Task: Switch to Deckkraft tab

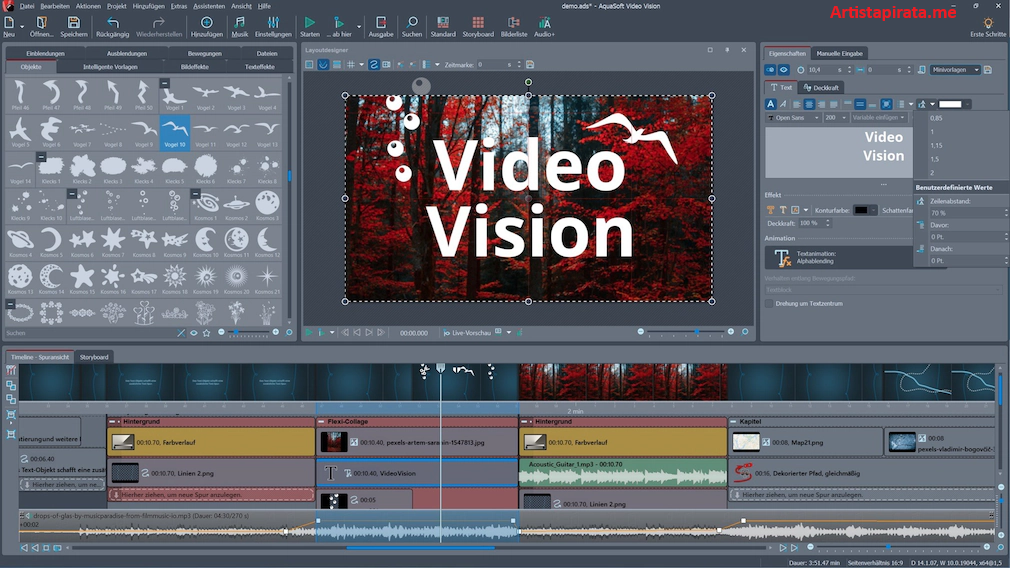Action: click(x=821, y=88)
